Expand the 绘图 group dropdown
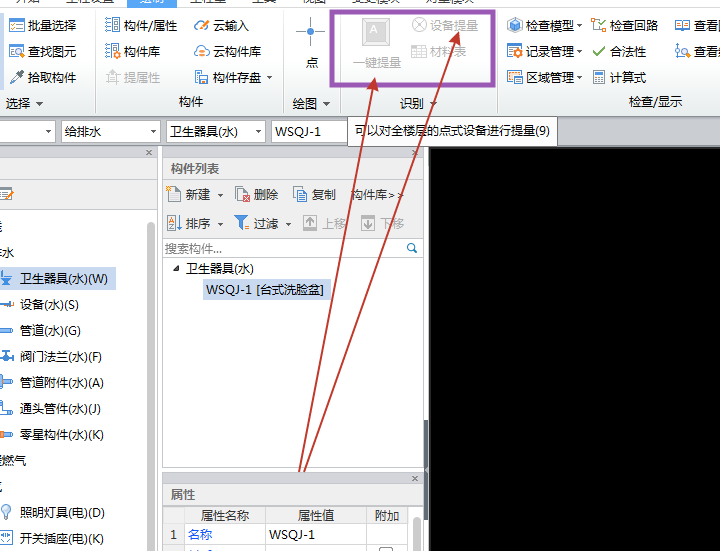The height and width of the screenshot is (551, 720). pyautogui.click(x=326, y=104)
